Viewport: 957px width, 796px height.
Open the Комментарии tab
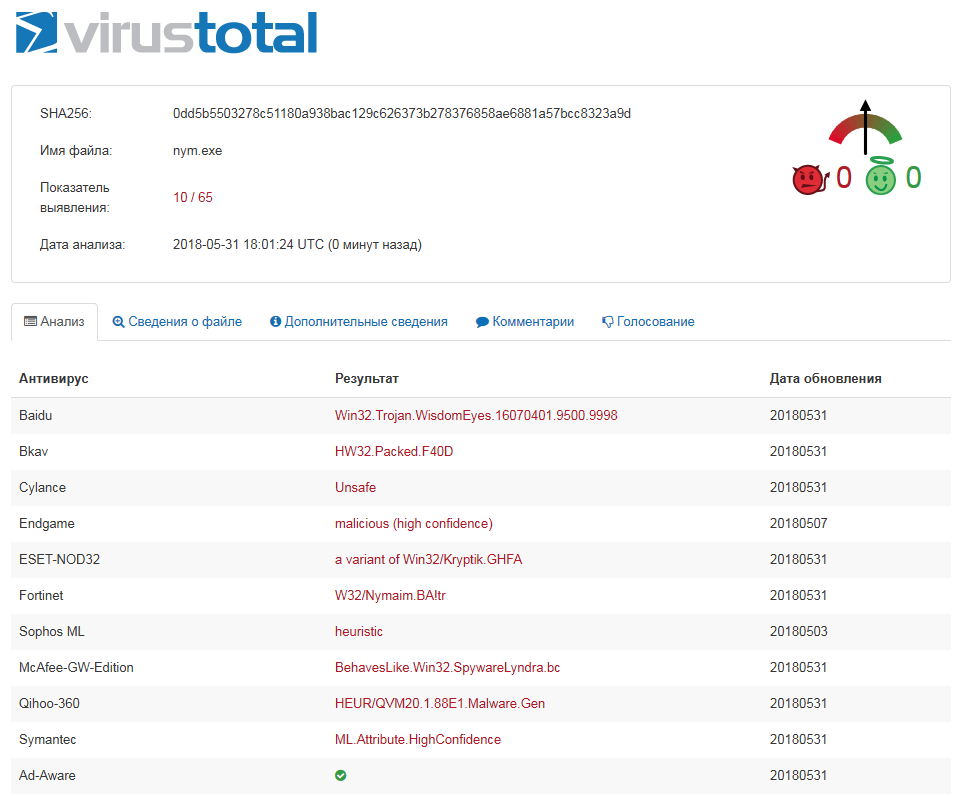pos(525,322)
